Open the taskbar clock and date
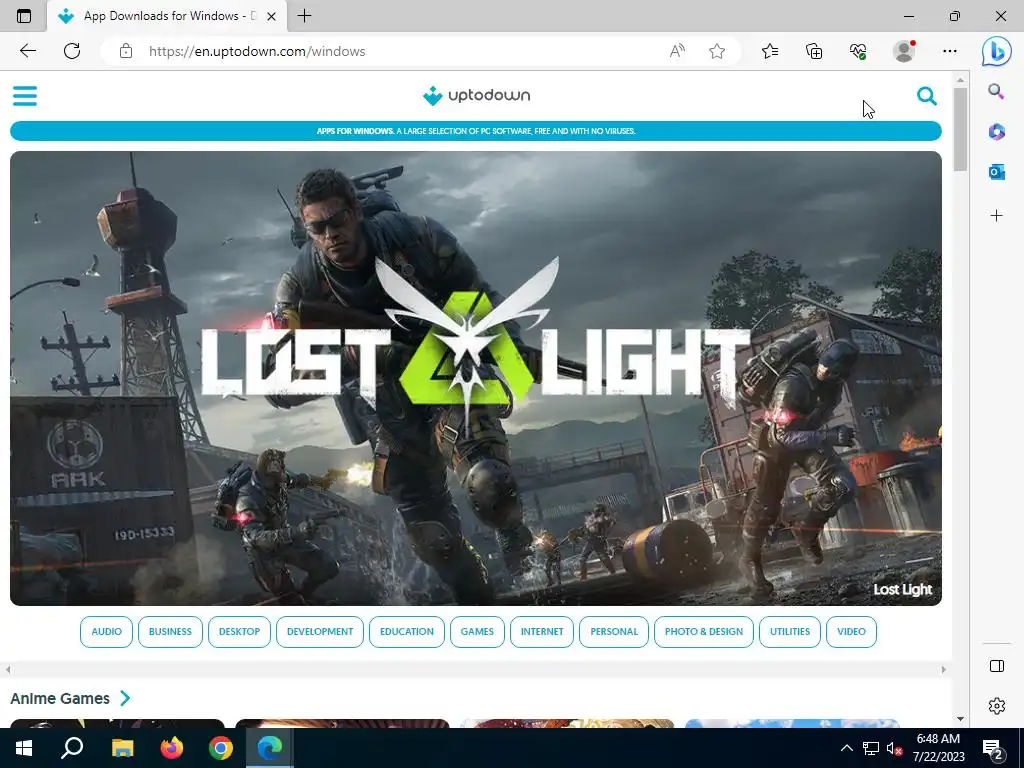1024x768 pixels. click(x=938, y=748)
